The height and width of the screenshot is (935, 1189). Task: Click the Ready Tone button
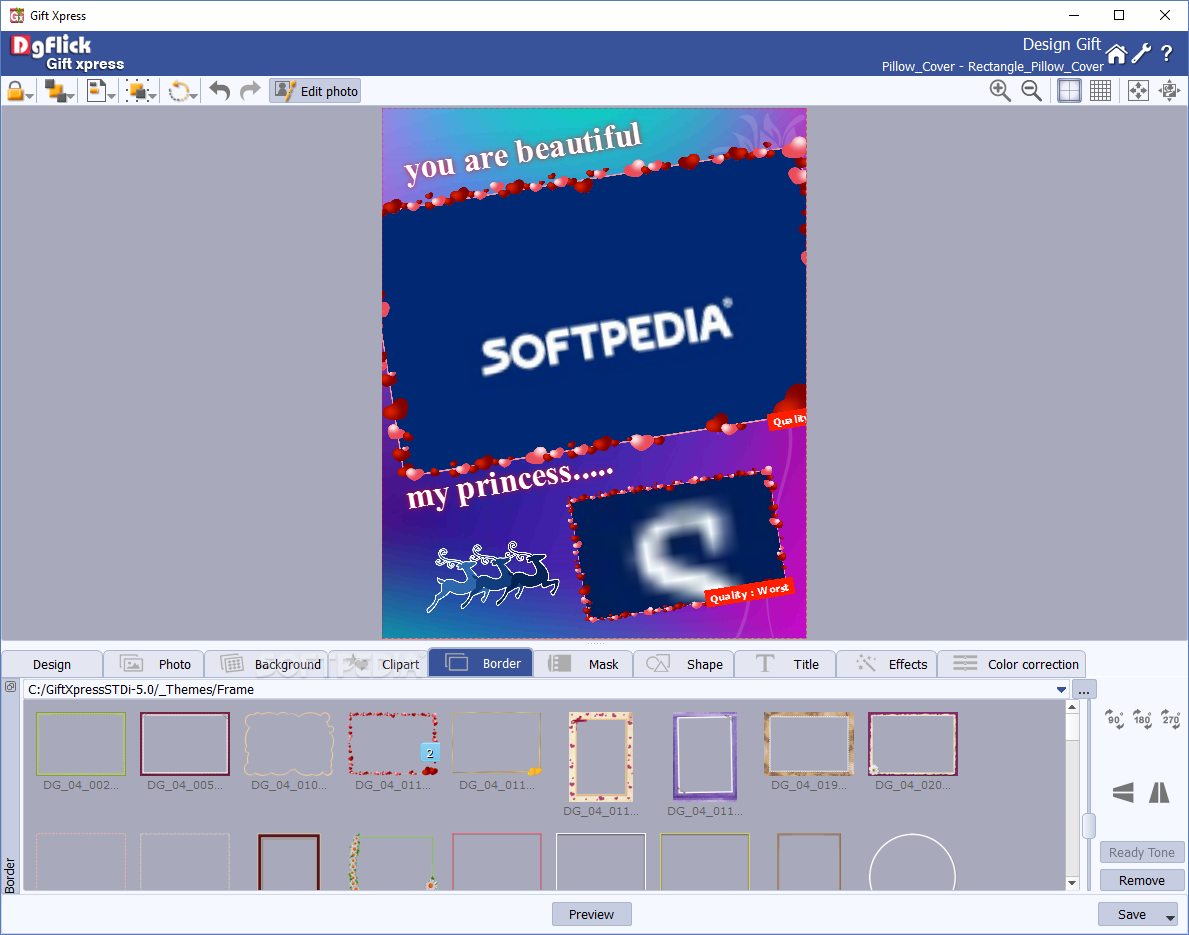pos(1141,852)
